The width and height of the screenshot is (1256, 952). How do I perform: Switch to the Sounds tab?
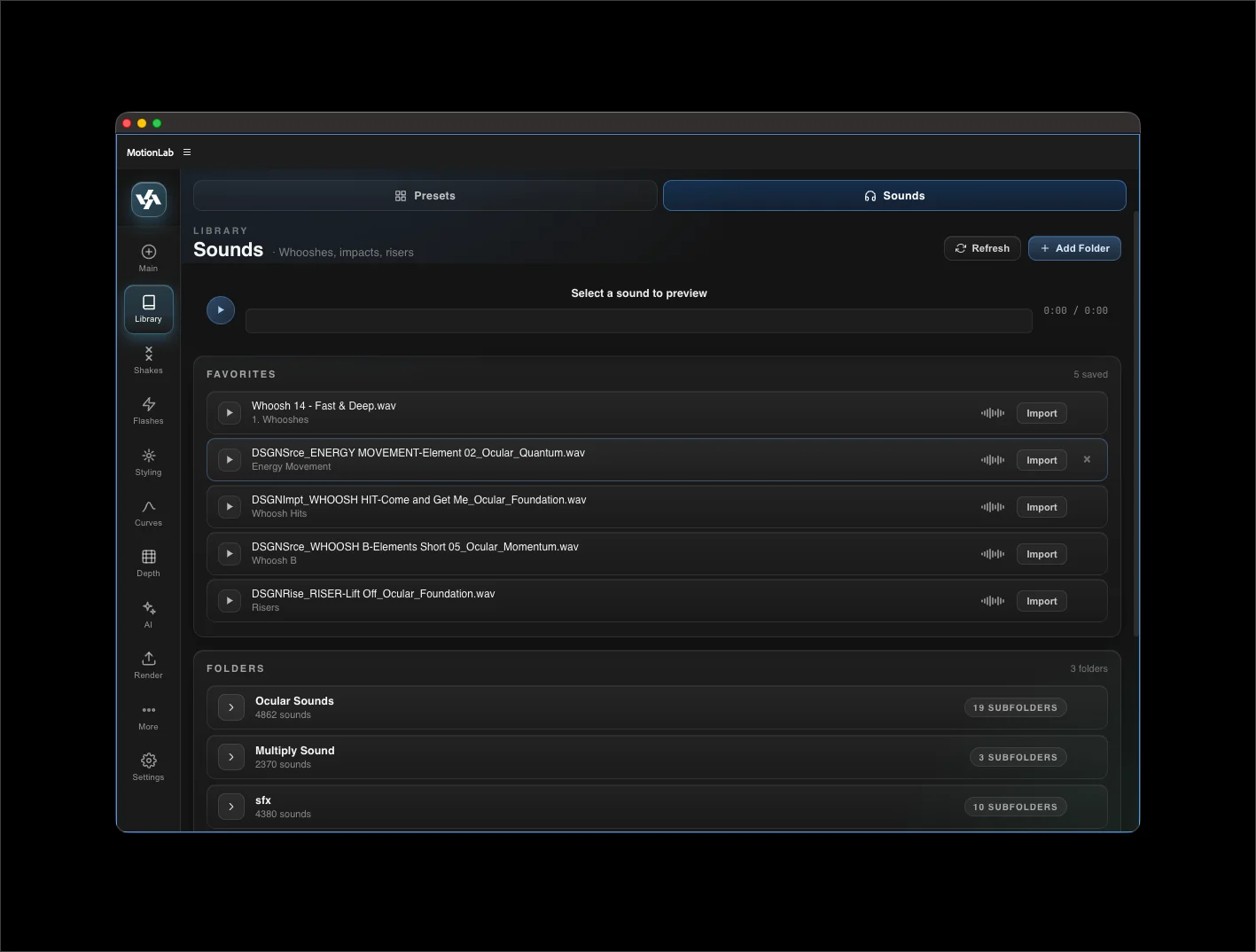tap(894, 196)
